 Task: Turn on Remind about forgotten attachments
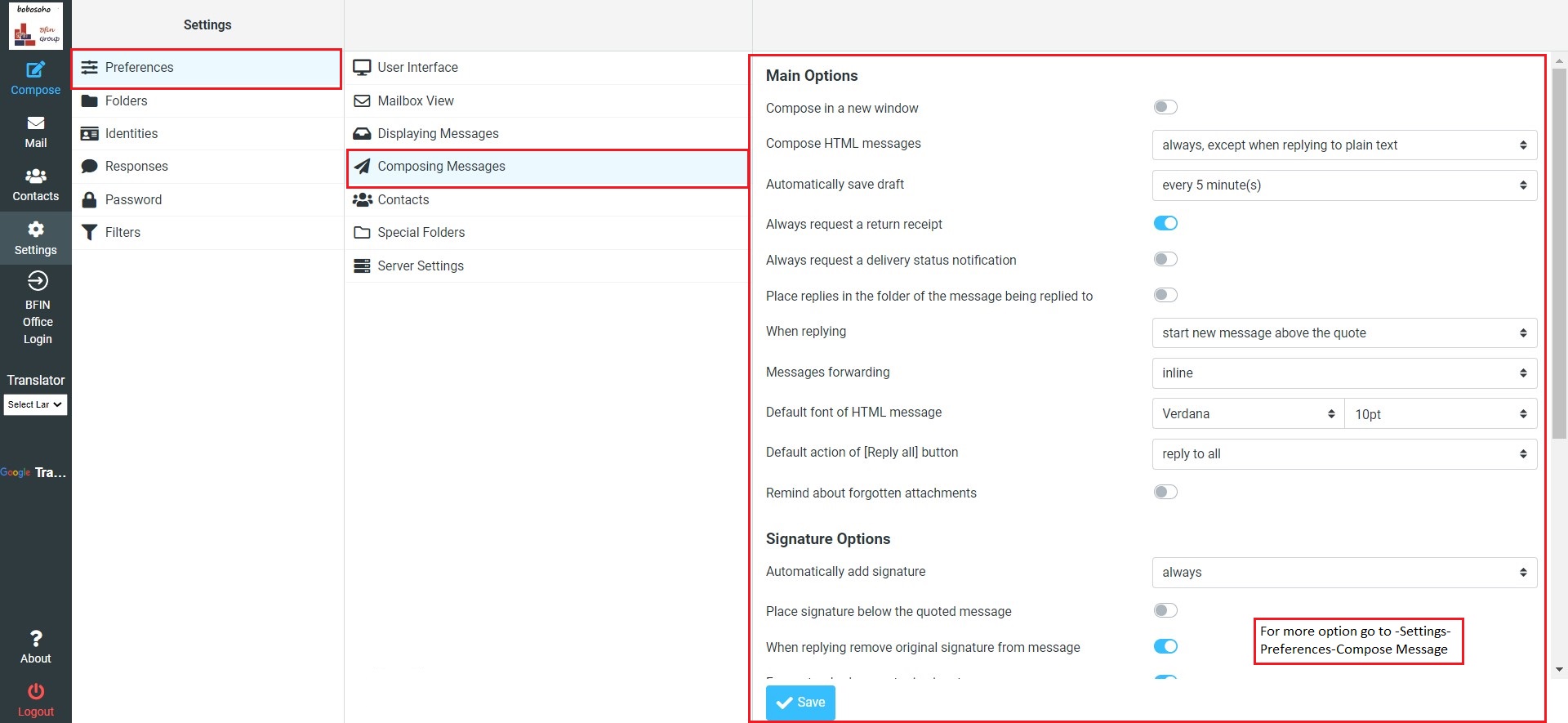point(1165,492)
